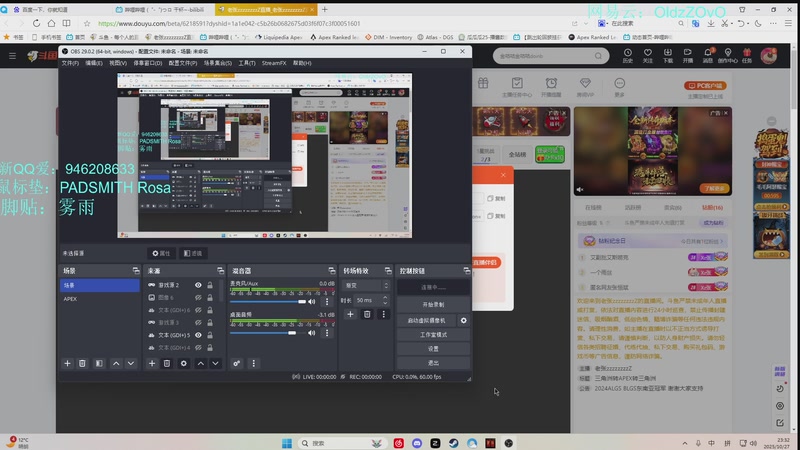Image resolution: width=800 pixels, height=450 pixels.
Task: Open the source 属性 properties button
Action: tap(161, 253)
